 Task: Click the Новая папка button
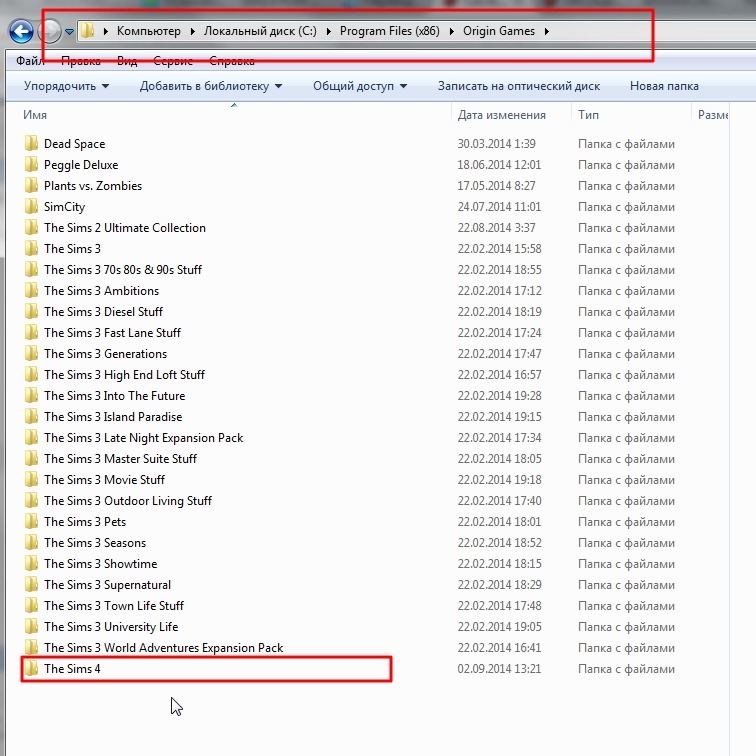tap(664, 86)
